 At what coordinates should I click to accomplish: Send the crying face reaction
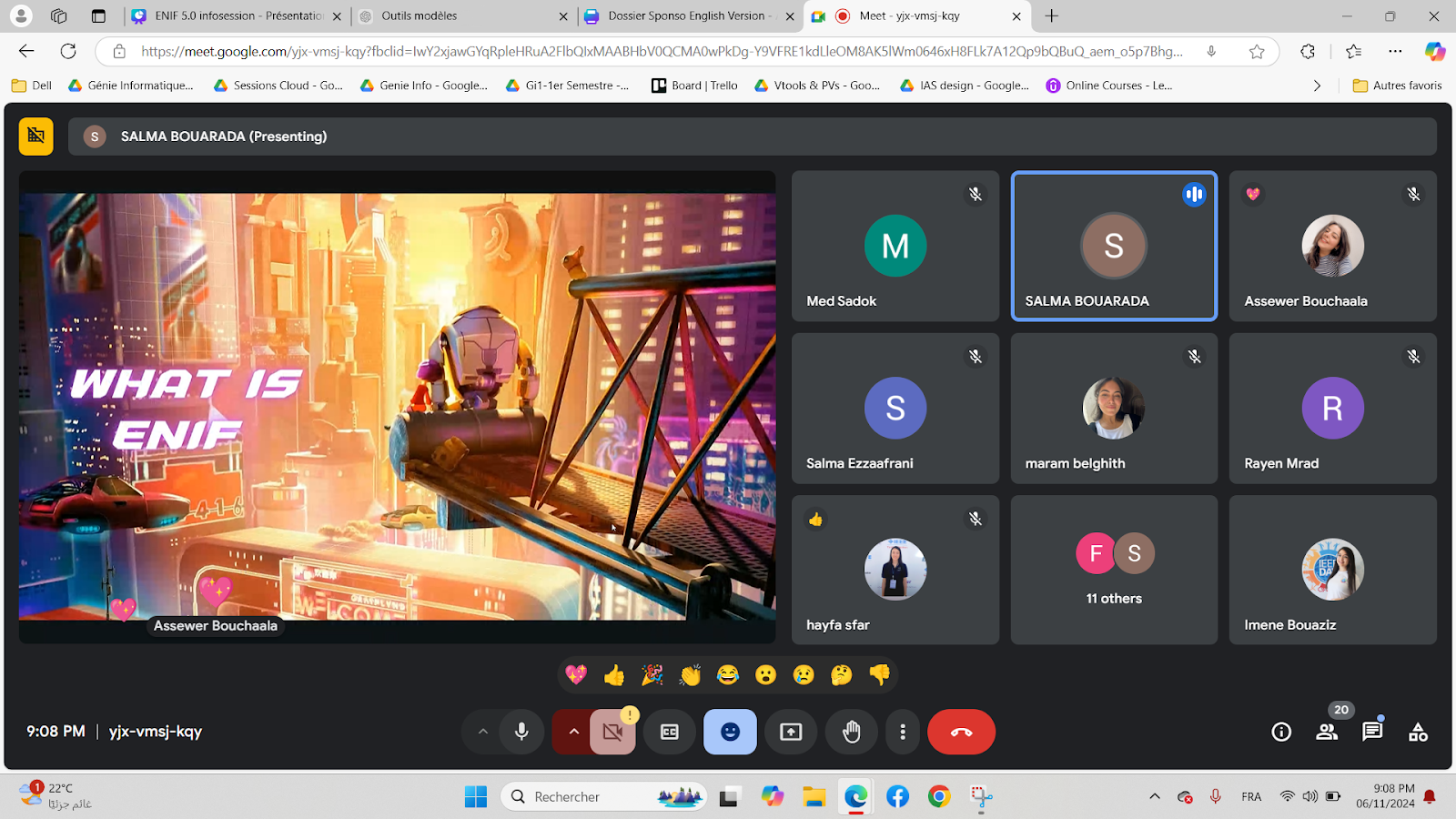tap(804, 675)
